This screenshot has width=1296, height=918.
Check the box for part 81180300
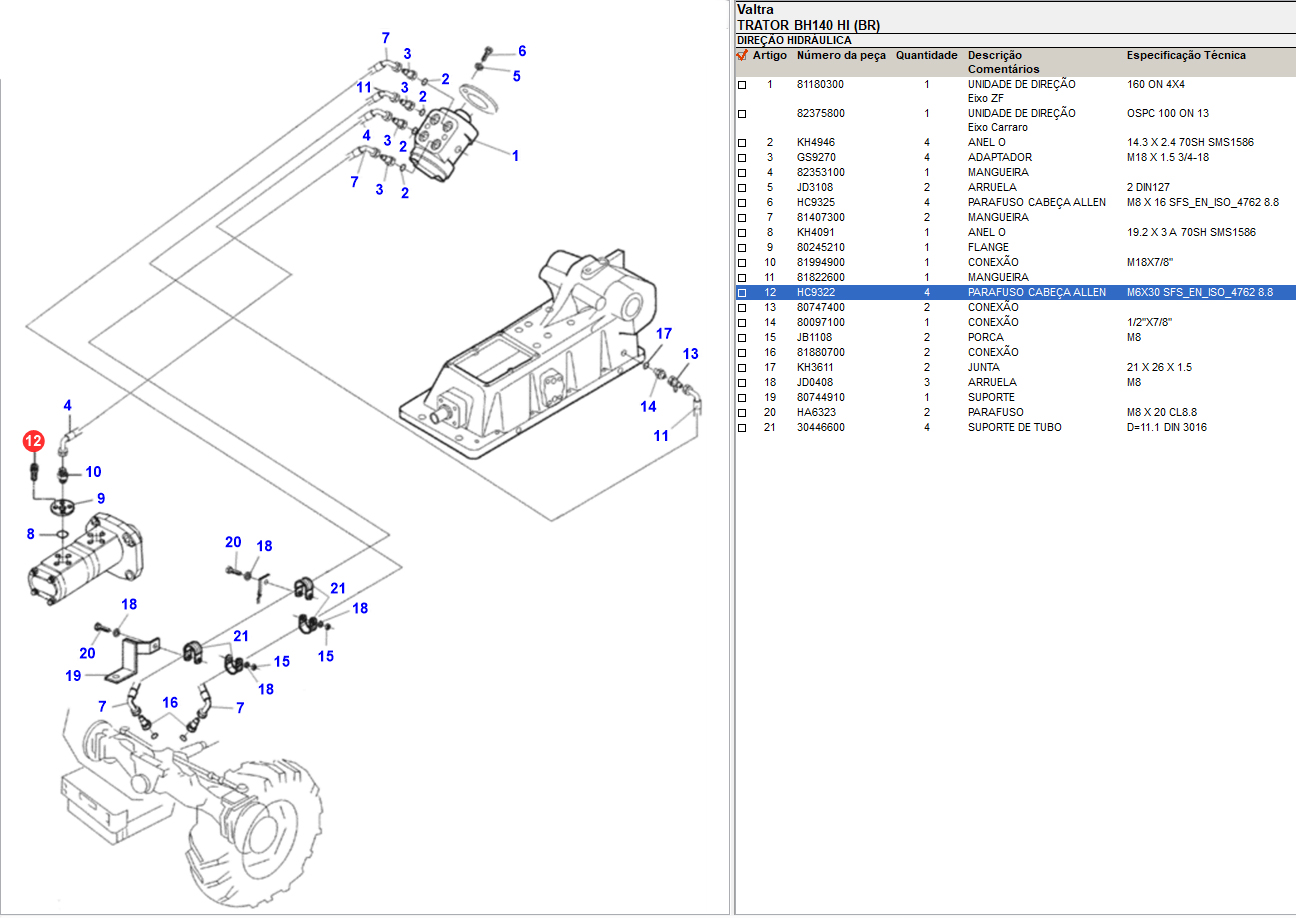point(742,86)
